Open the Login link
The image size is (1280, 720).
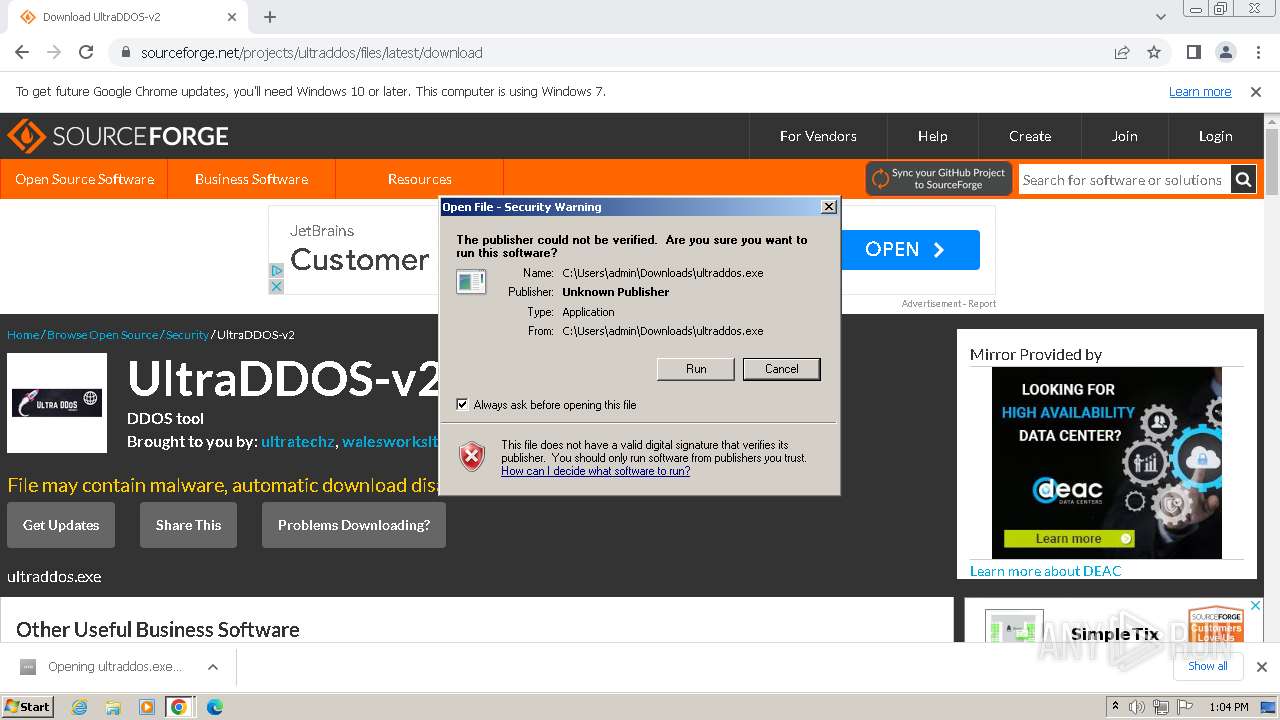click(1215, 136)
